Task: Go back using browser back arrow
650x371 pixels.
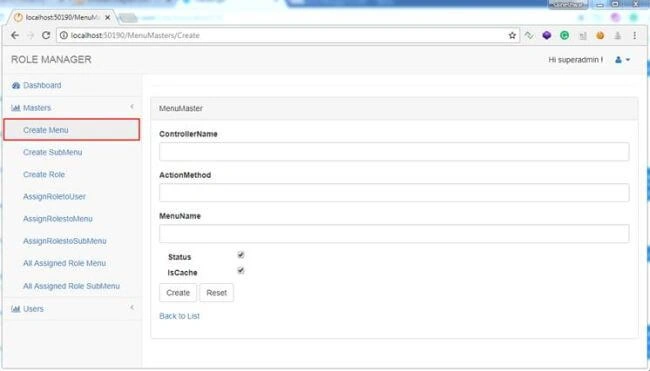Action: [15, 36]
